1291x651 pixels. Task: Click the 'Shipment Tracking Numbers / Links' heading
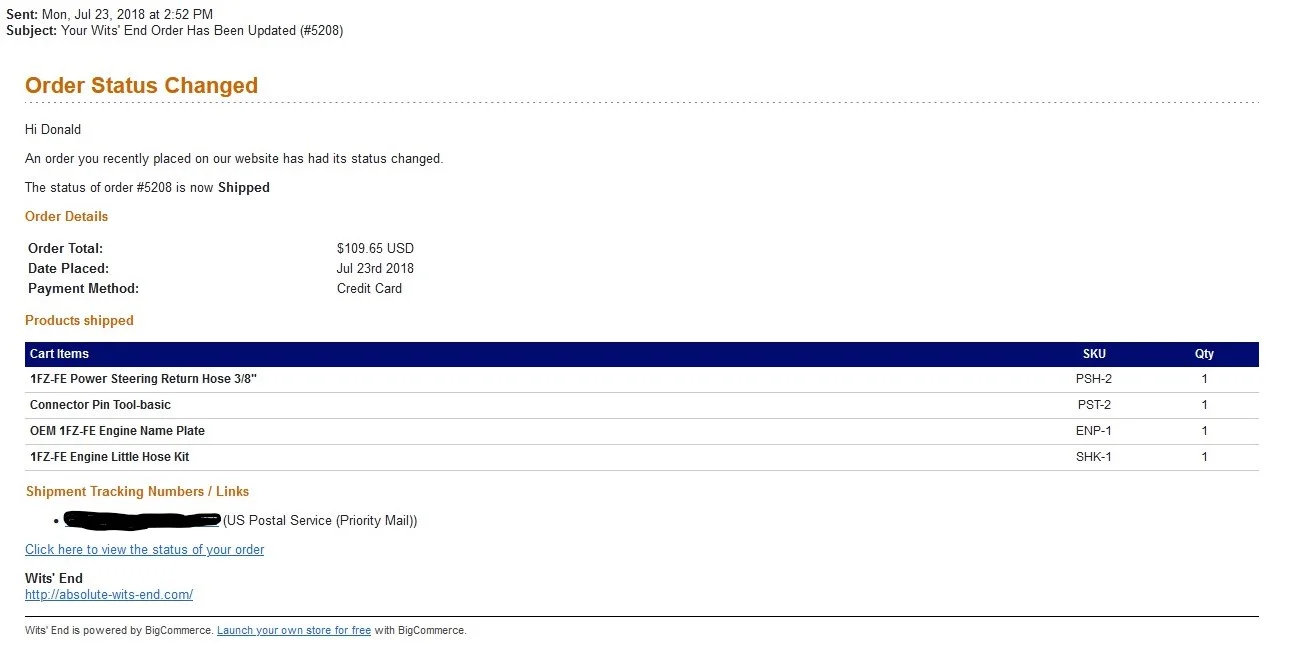coord(137,492)
